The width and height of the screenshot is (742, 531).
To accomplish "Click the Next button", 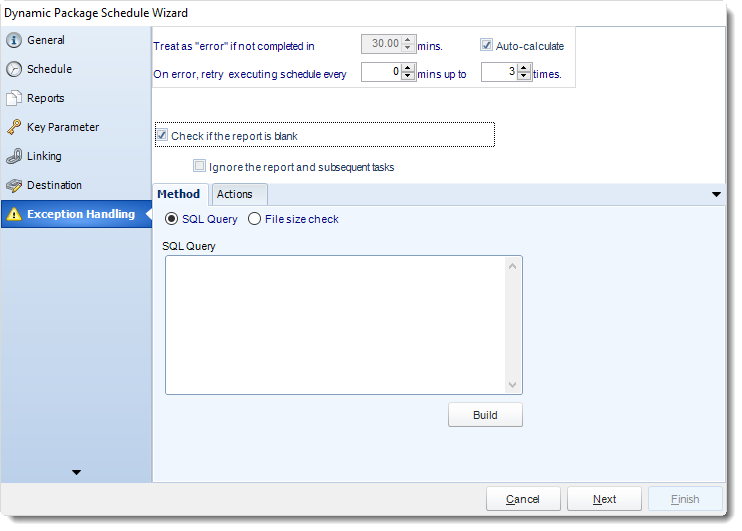I will 605,499.
